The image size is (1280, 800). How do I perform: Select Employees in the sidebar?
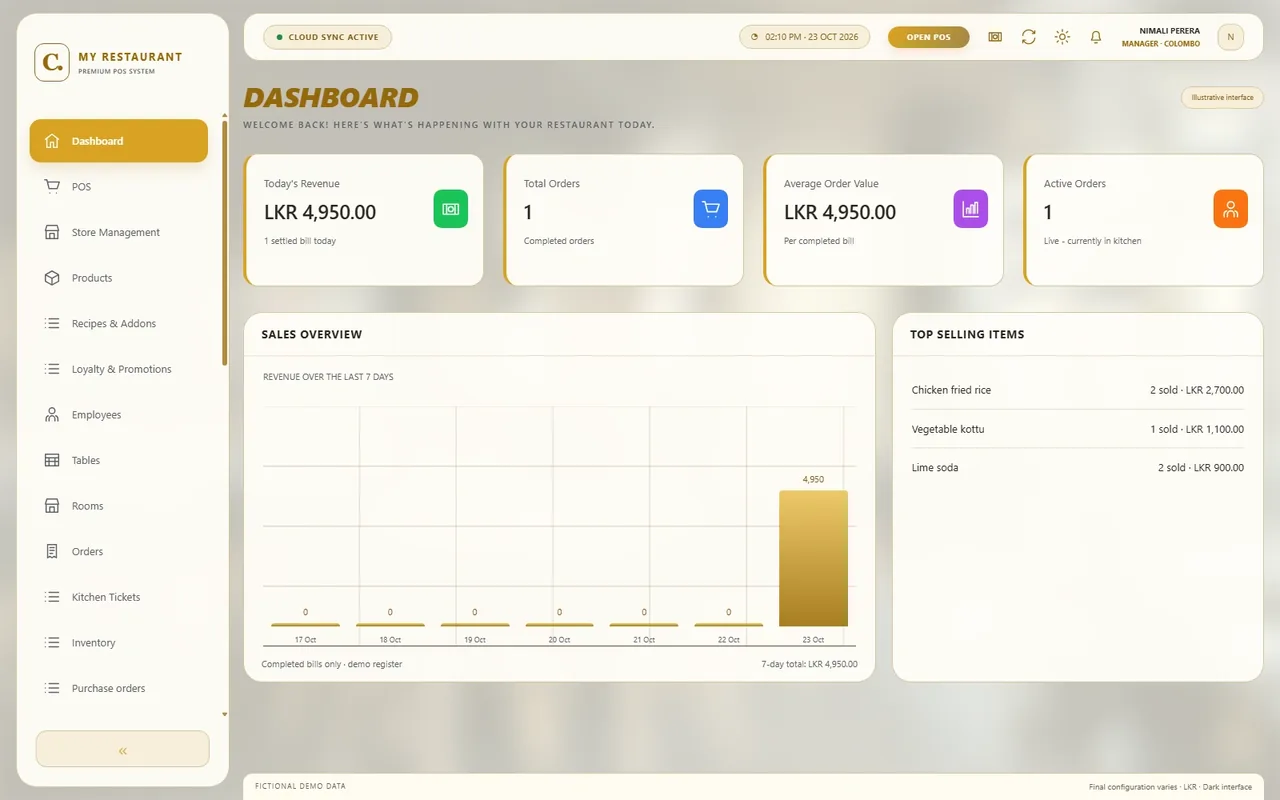point(119,415)
